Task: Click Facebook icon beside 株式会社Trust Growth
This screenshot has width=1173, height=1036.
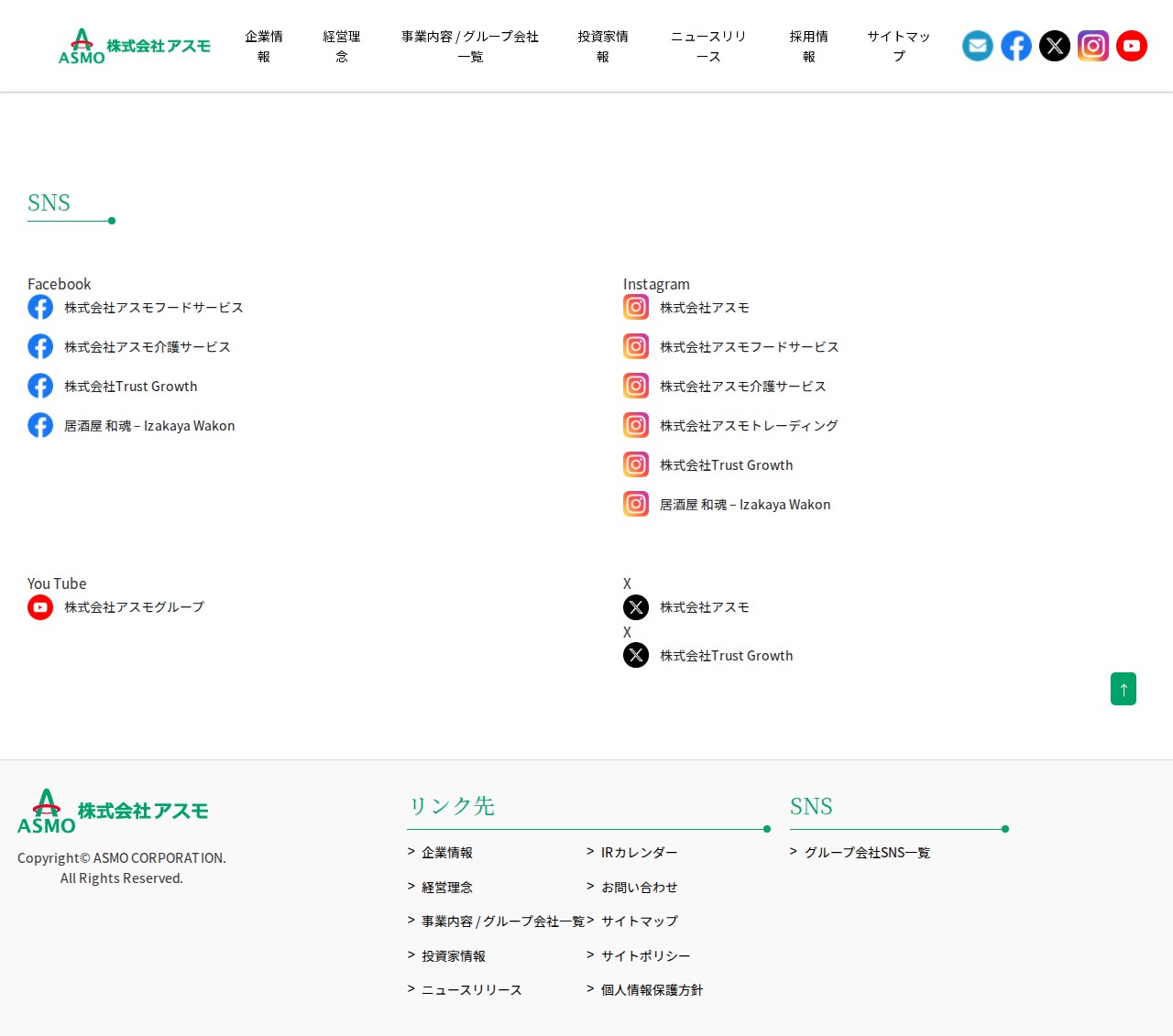Action: tap(40, 386)
